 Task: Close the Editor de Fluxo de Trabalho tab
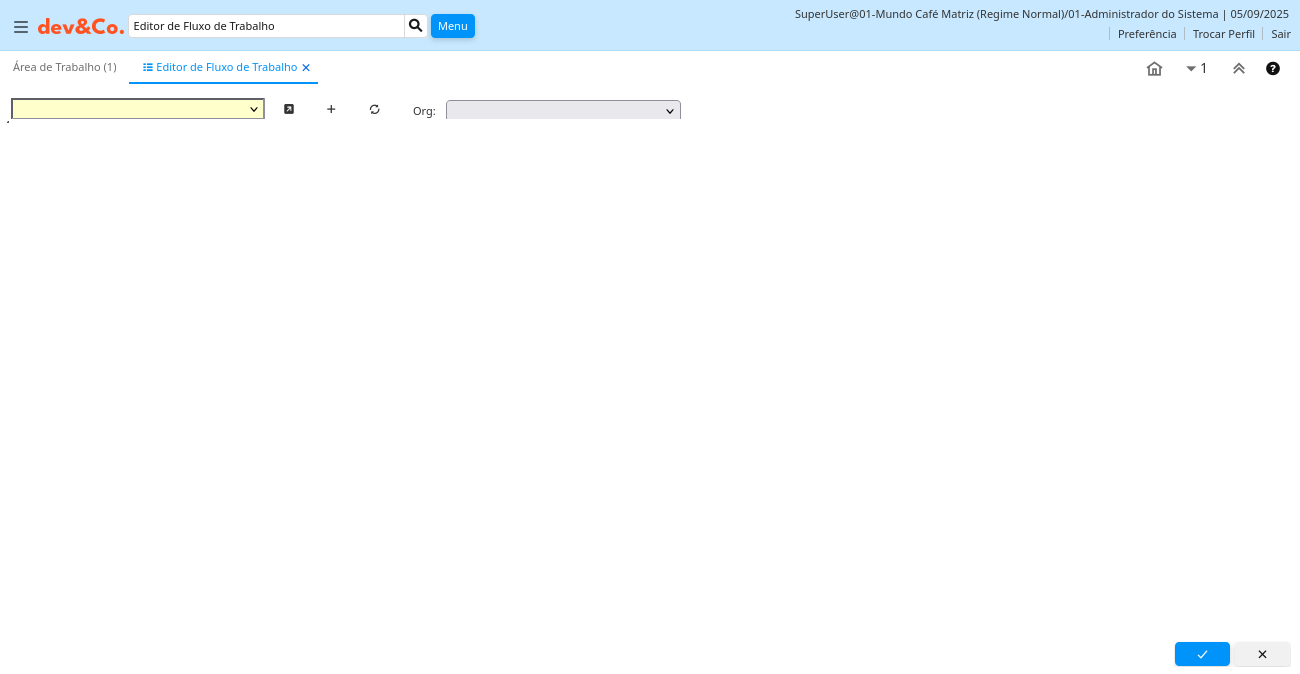[306, 68]
